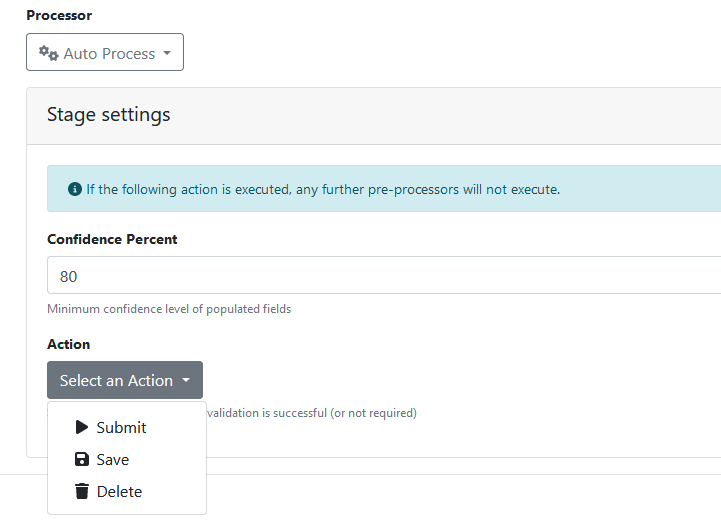
Task: Choose Save from the action menu
Action: tap(112, 459)
